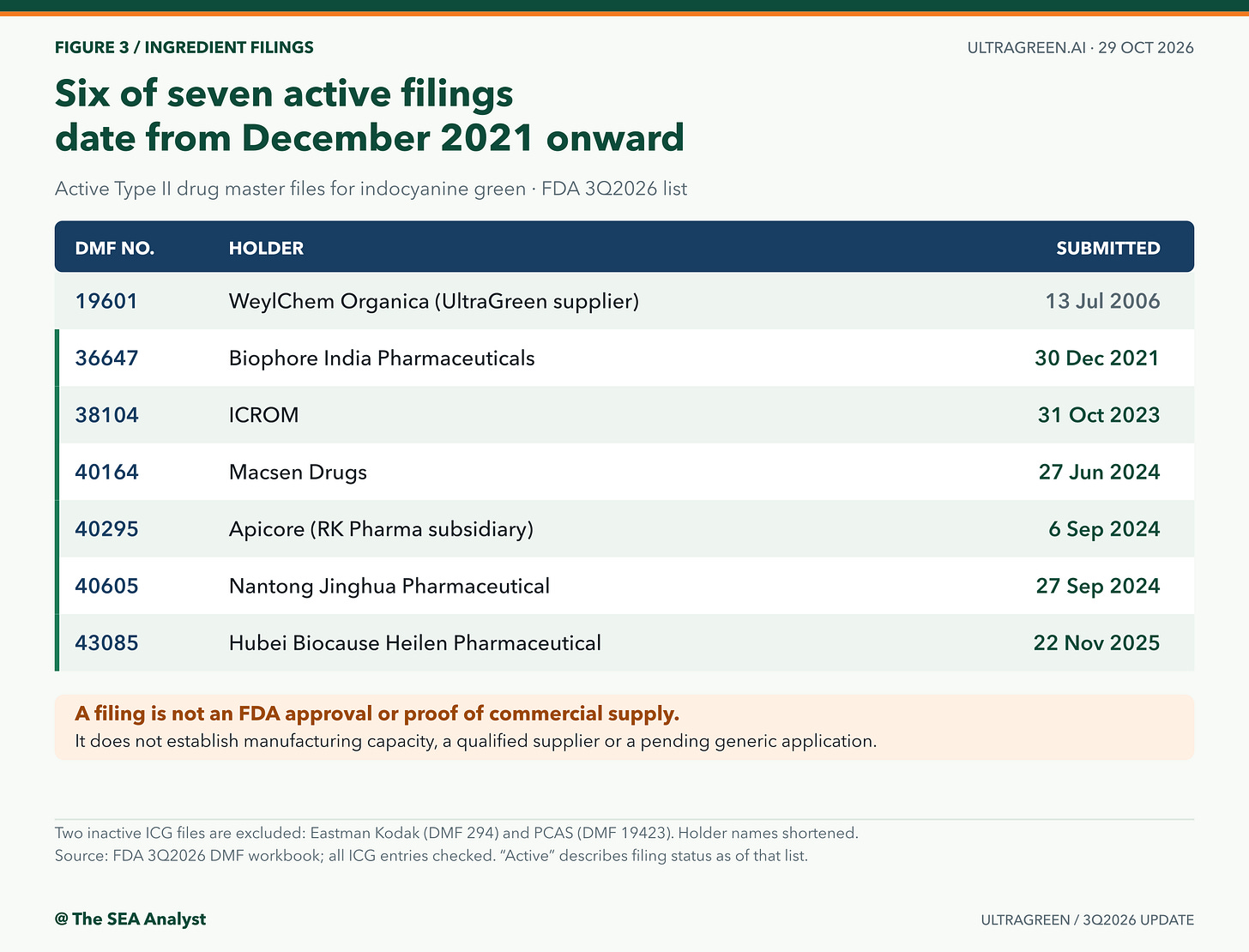The image size is (1249, 952).
Task: Click the 31 Oct 2023 submission date
Action: (1099, 415)
